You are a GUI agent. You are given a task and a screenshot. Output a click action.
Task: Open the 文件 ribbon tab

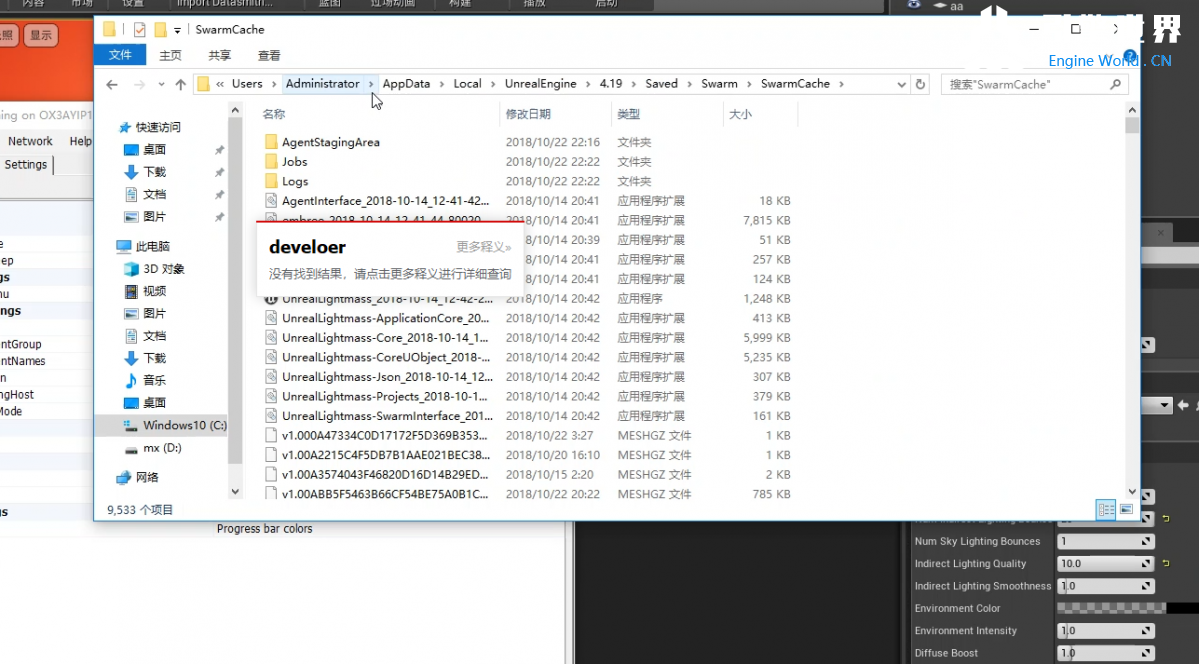click(121, 55)
